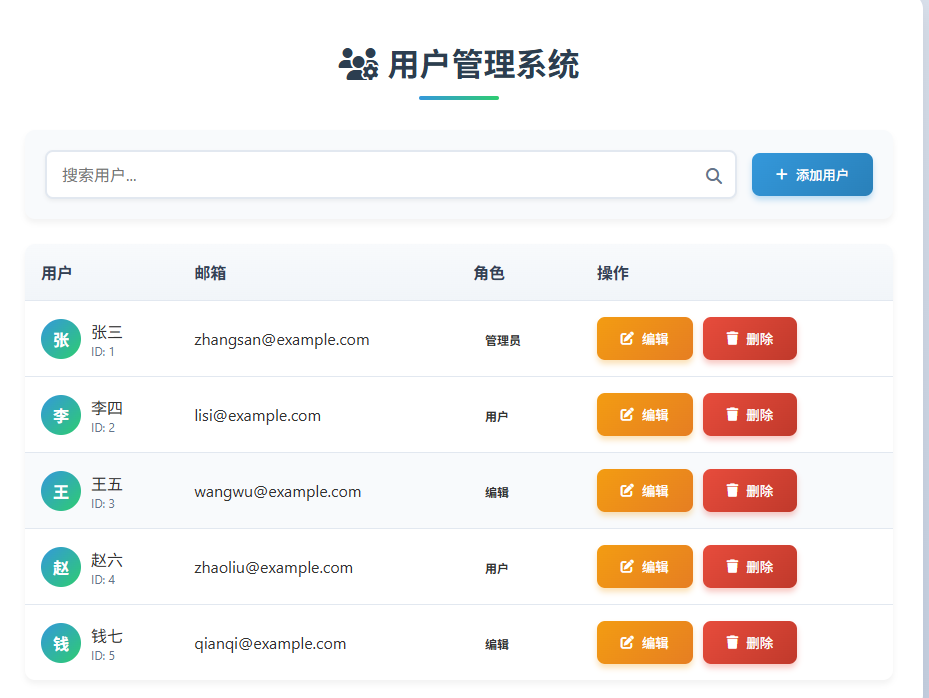This screenshot has width=929, height=698.
Task: Select email zhangsan@example.com
Action: pos(282,340)
